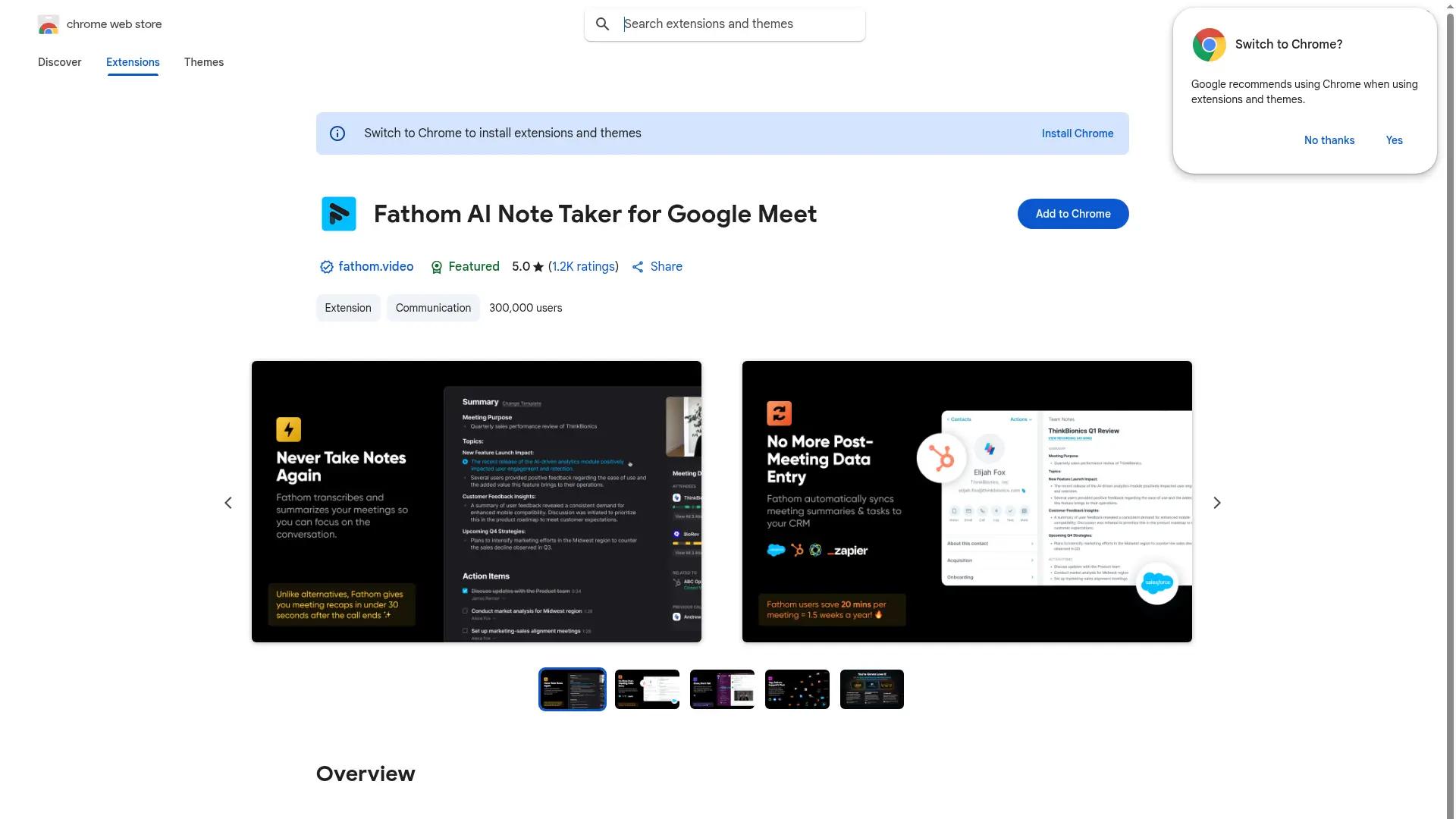Select the fifth carousel thumbnail
The height and width of the screenshot is (819, 1456).
tap(872, 689)
